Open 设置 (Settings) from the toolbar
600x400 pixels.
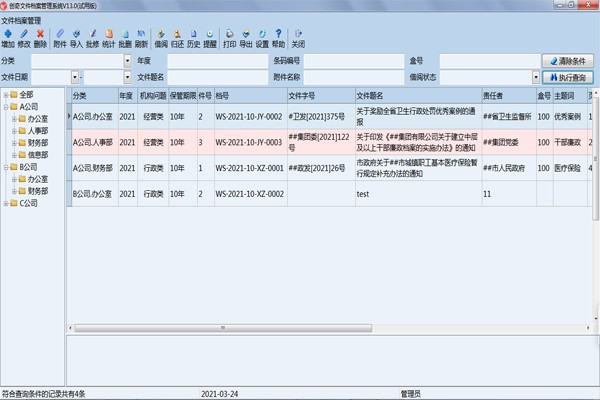tap(261, 38)
